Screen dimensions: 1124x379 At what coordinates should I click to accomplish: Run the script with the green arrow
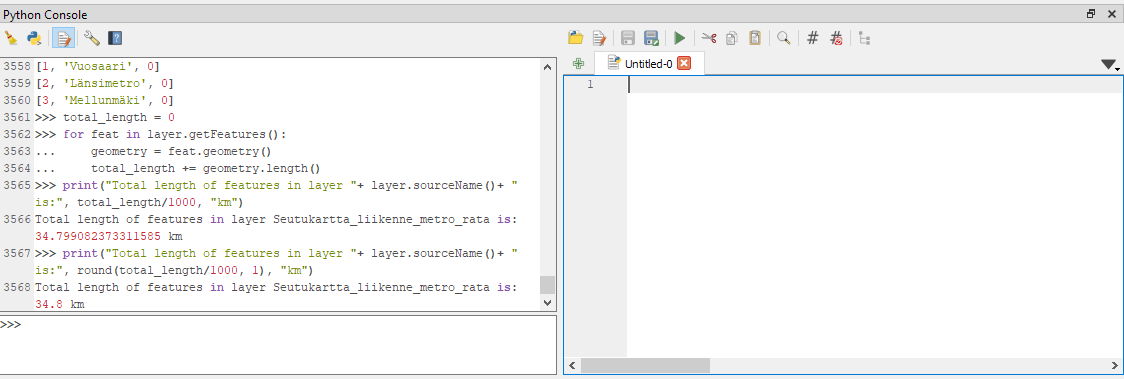click(x=680, y=38)
